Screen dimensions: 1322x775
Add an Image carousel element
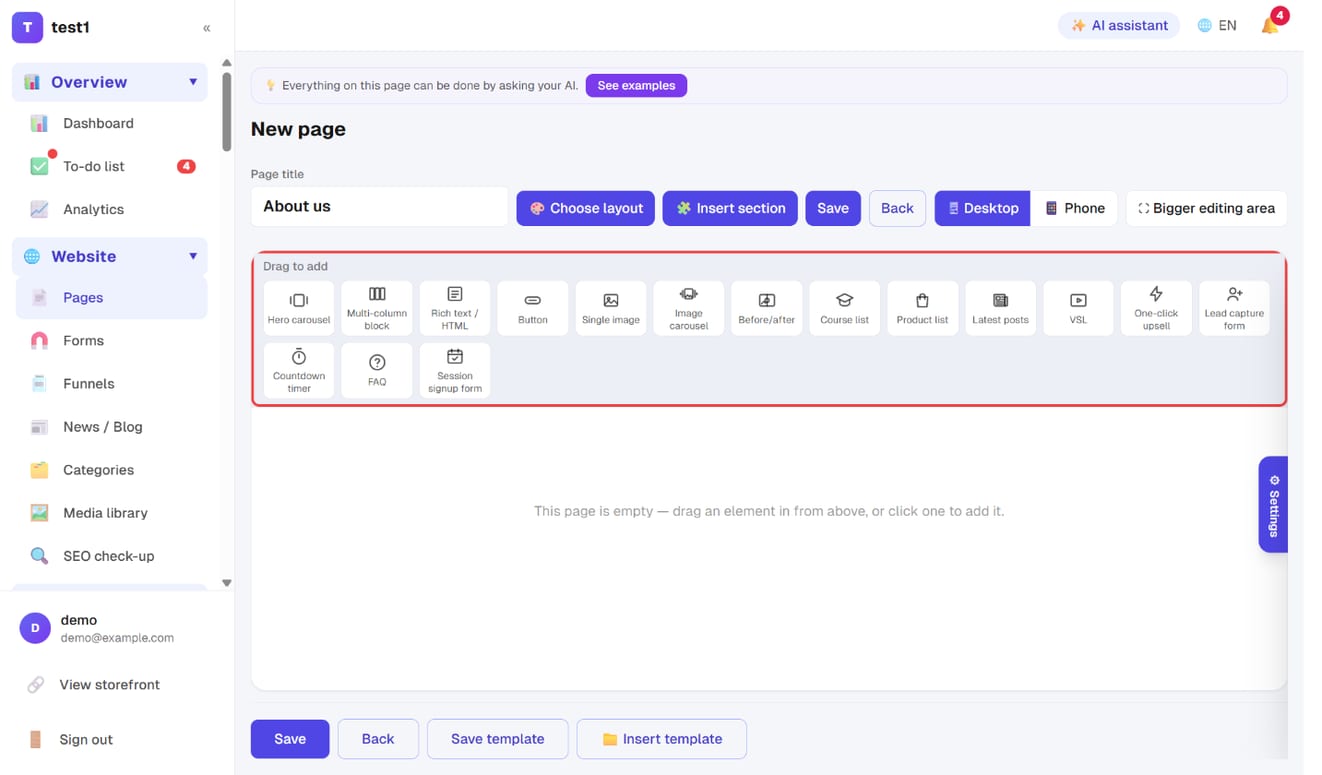689,308
